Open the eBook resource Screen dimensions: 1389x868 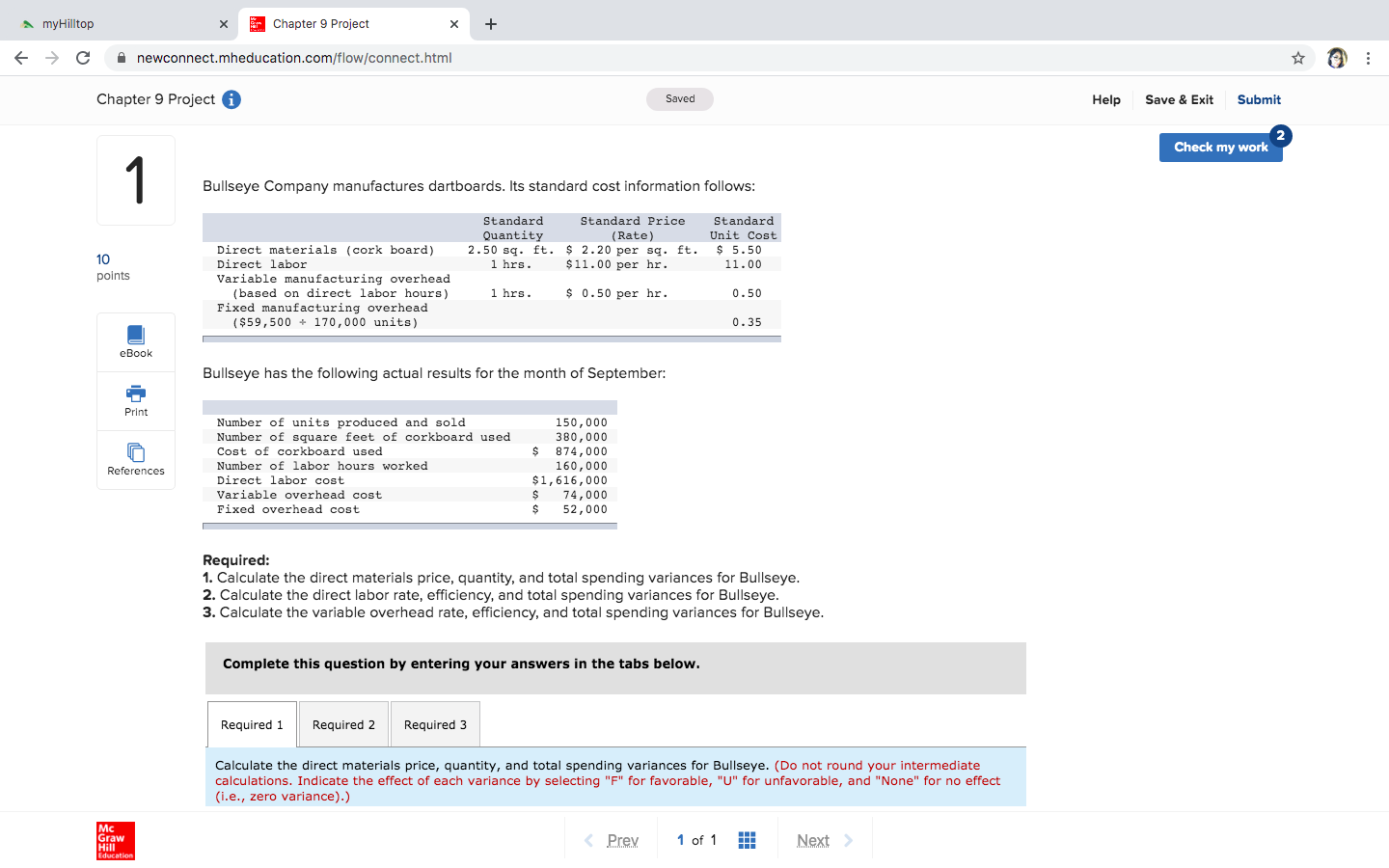pos(136,342)
